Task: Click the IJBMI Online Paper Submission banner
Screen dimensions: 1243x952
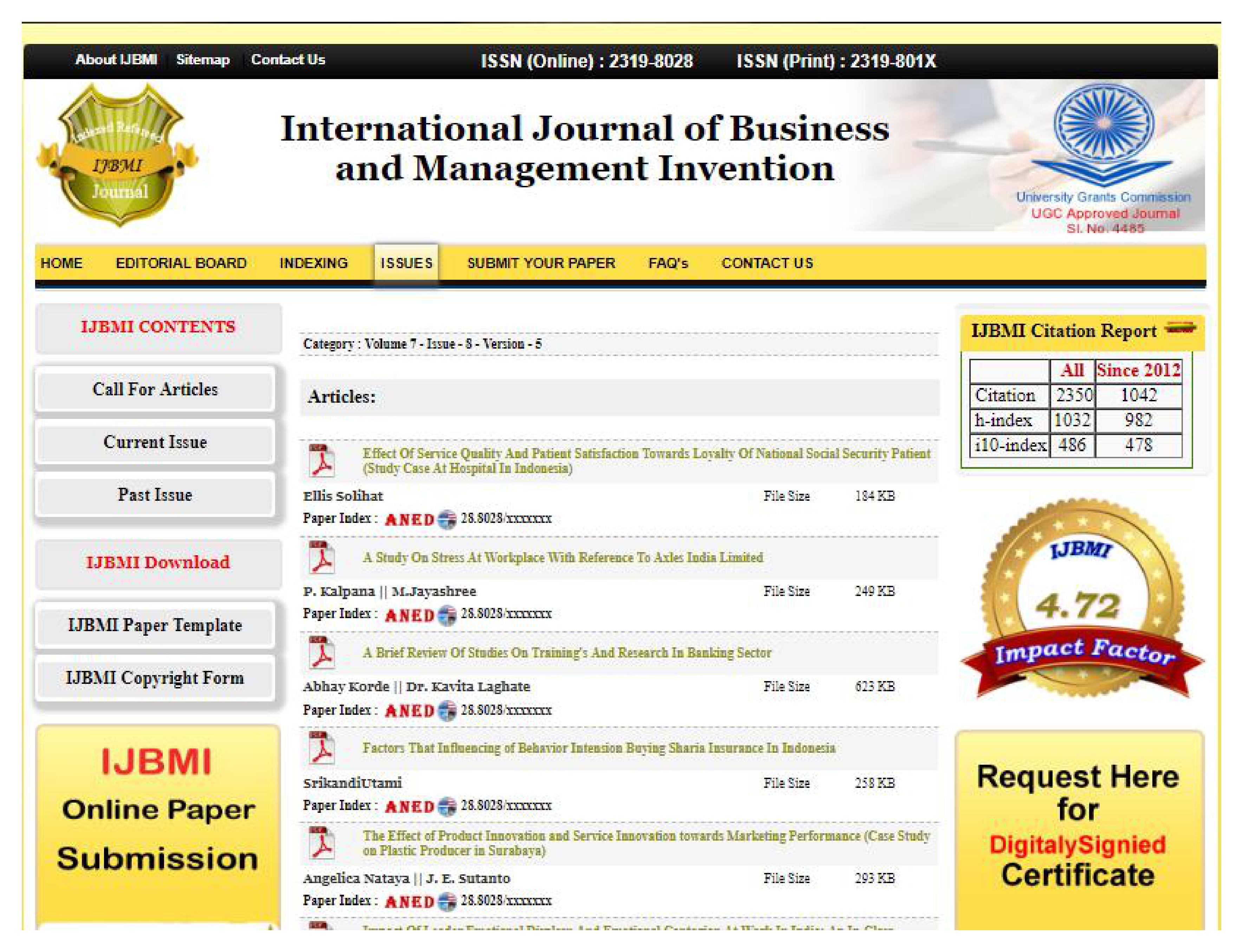Action: click(157, 822)
